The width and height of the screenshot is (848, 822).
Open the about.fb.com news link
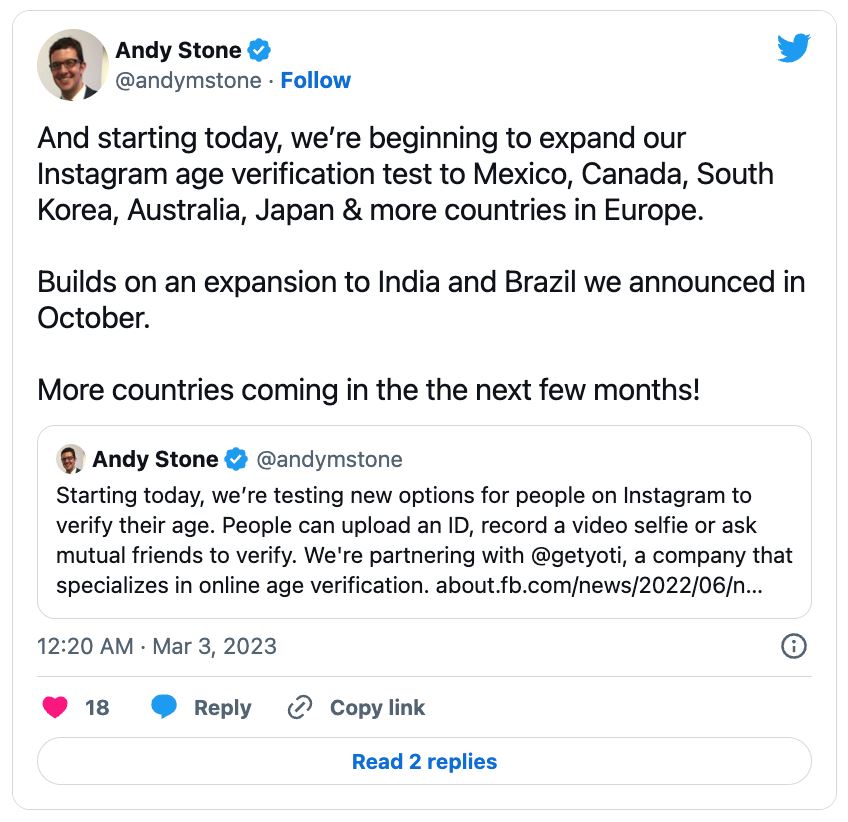(x=599, y=585)
